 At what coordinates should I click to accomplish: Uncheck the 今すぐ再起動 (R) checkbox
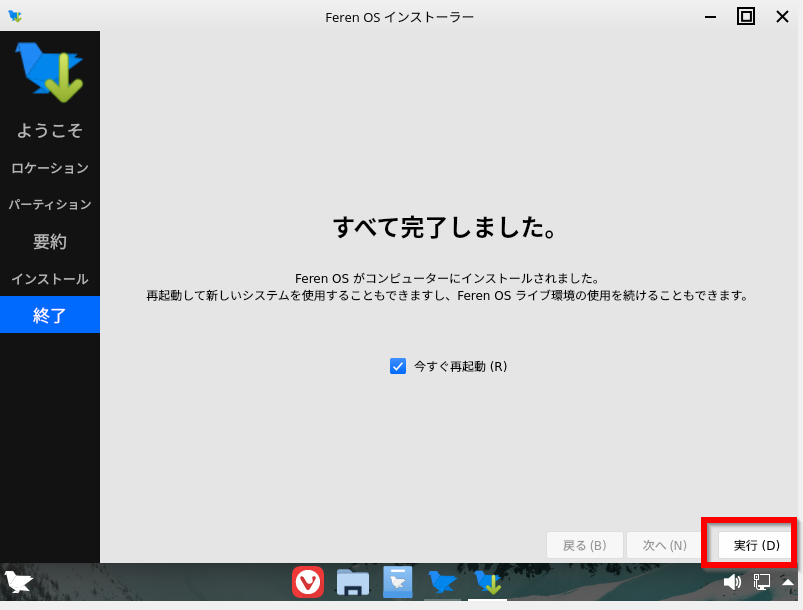pos(398,366)
